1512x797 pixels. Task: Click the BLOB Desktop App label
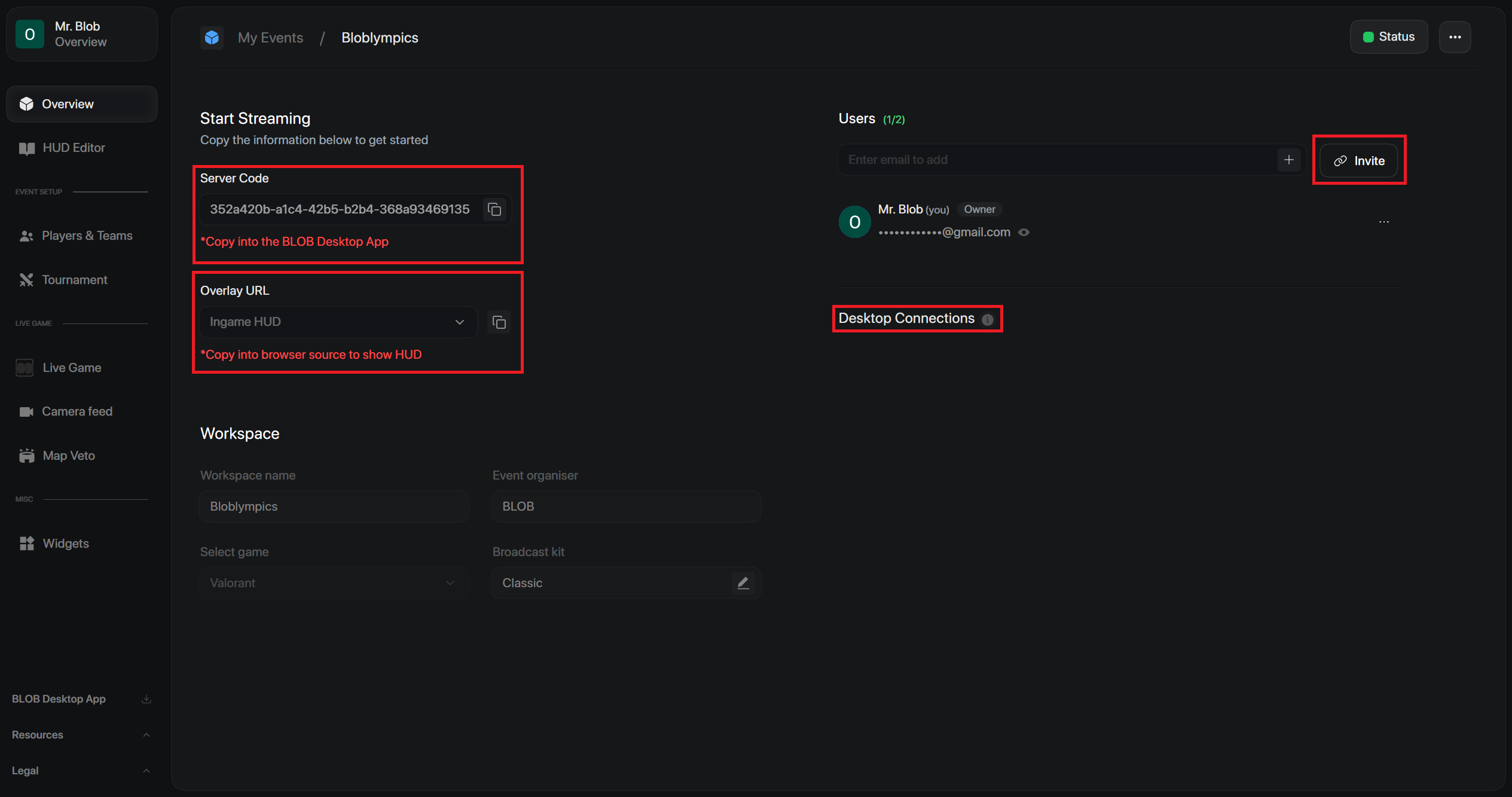(x=59, y=699)
